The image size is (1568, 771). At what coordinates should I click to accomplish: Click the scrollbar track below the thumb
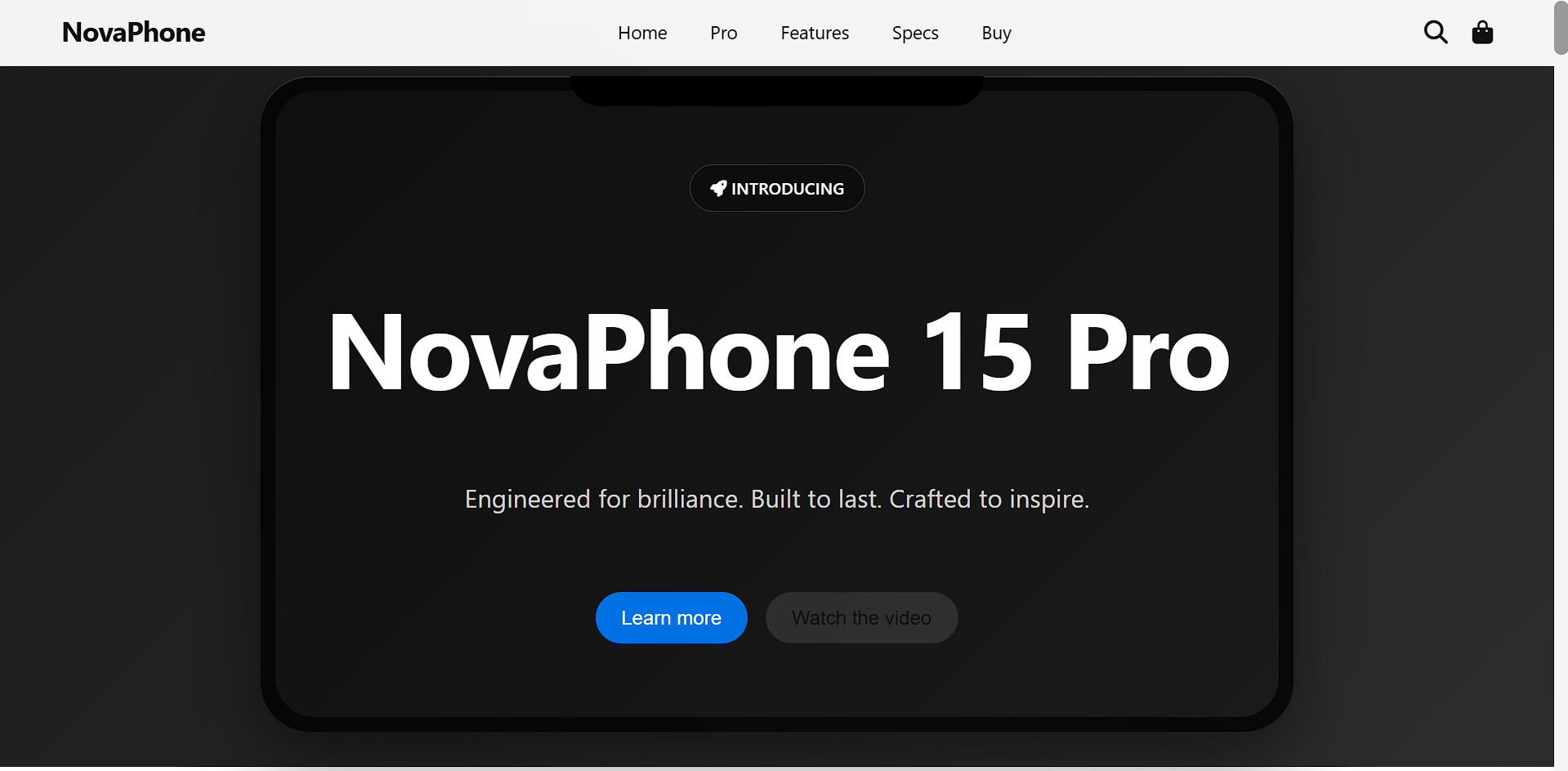click(x=1561, y=409)
